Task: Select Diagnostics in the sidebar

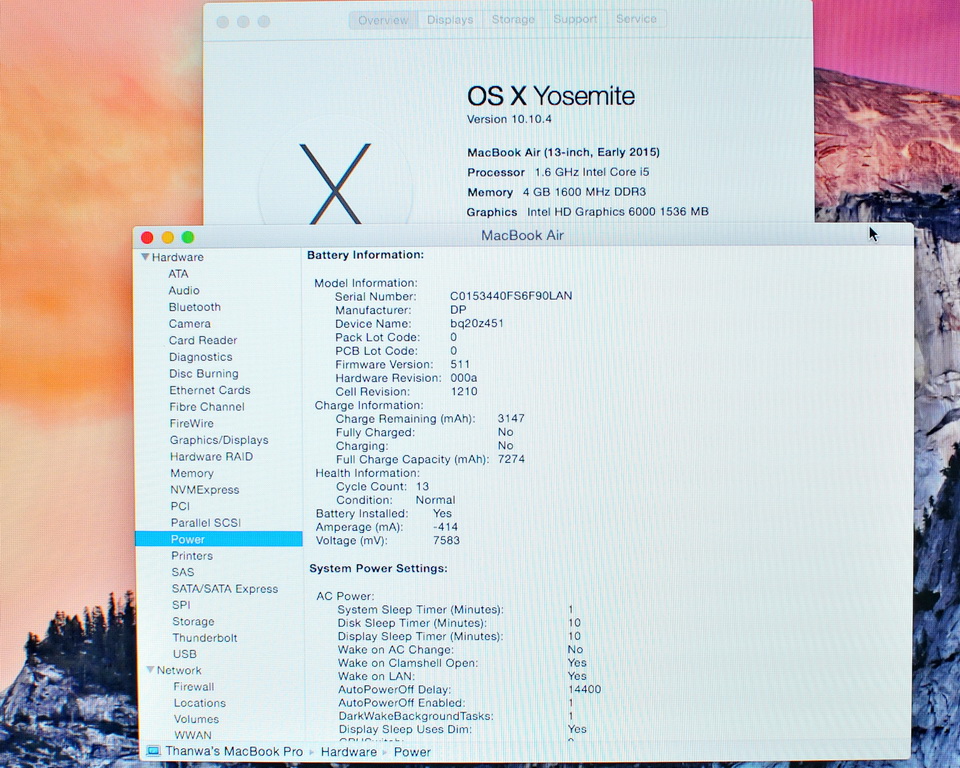Action: click(x=201, y=357)
